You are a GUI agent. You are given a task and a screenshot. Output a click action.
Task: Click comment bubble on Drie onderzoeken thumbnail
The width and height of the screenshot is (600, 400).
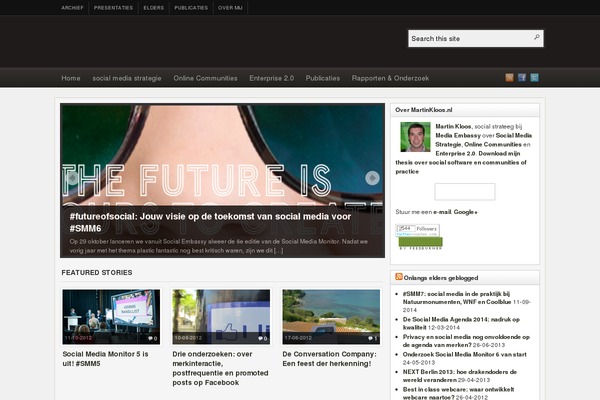coord(262,338)
